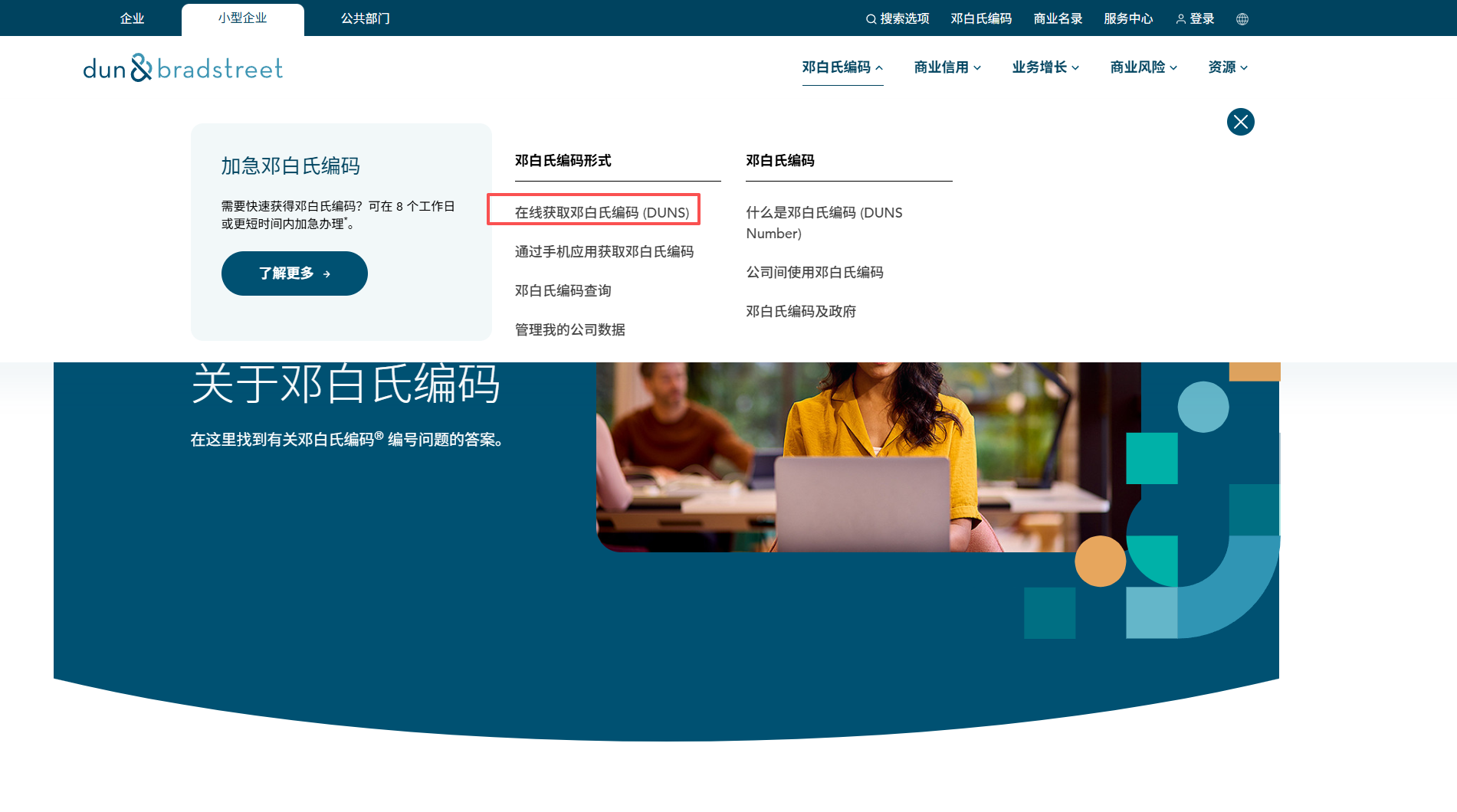This screenshot has width=1457, height=812.
Task: Switch to the 公共部门 tab
Action: coord(366,18)
